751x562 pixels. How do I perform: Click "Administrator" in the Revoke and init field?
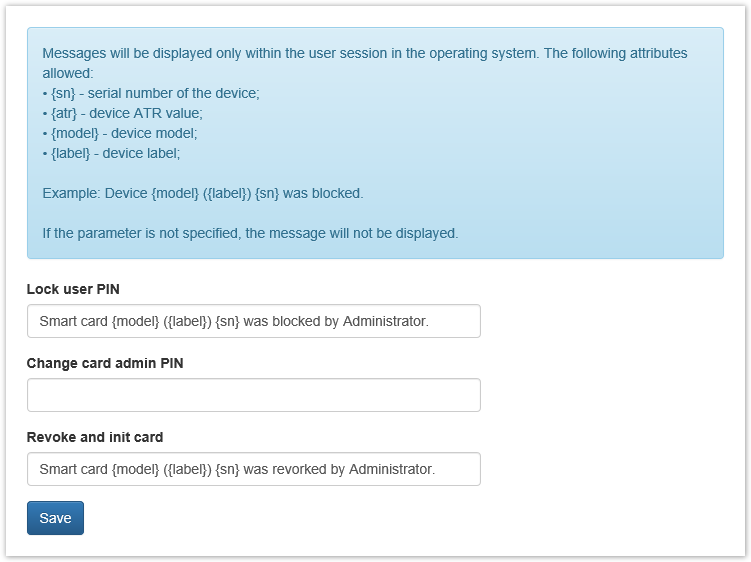point(391,469)
